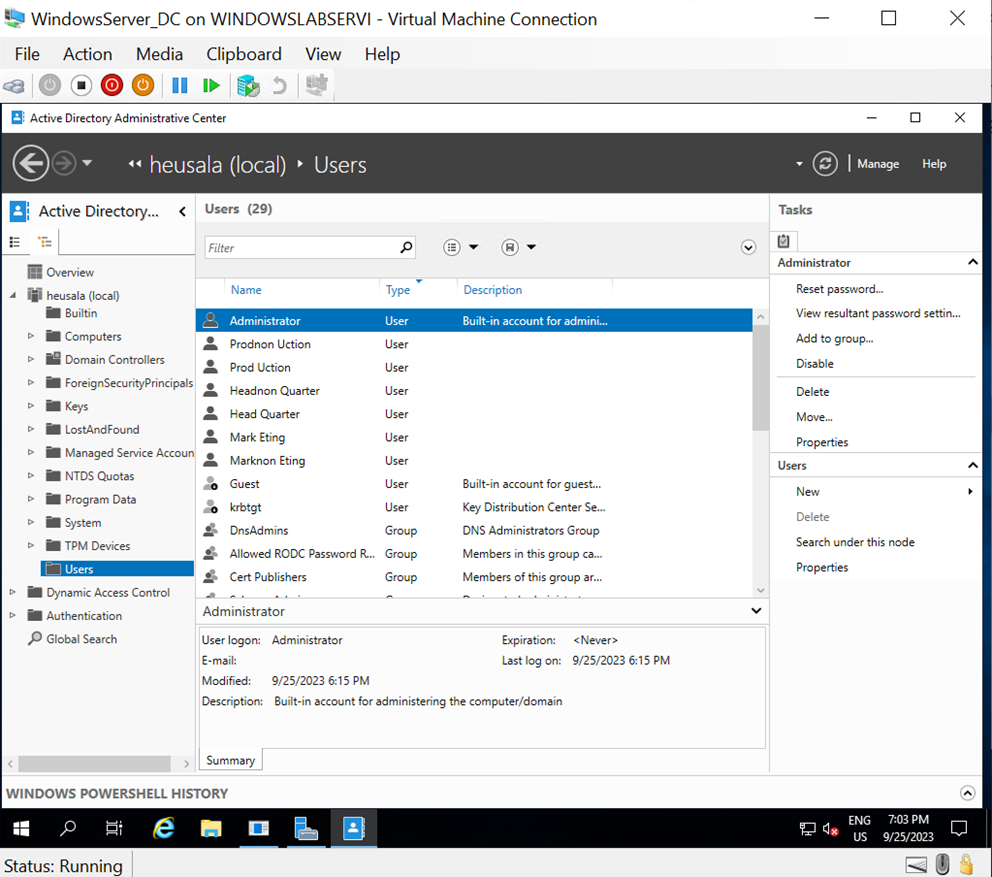Open Internet Explorer from the taskbar
The width and height of the screenshot is (992, 877).
pyautogui.click(x=163, y=828)
